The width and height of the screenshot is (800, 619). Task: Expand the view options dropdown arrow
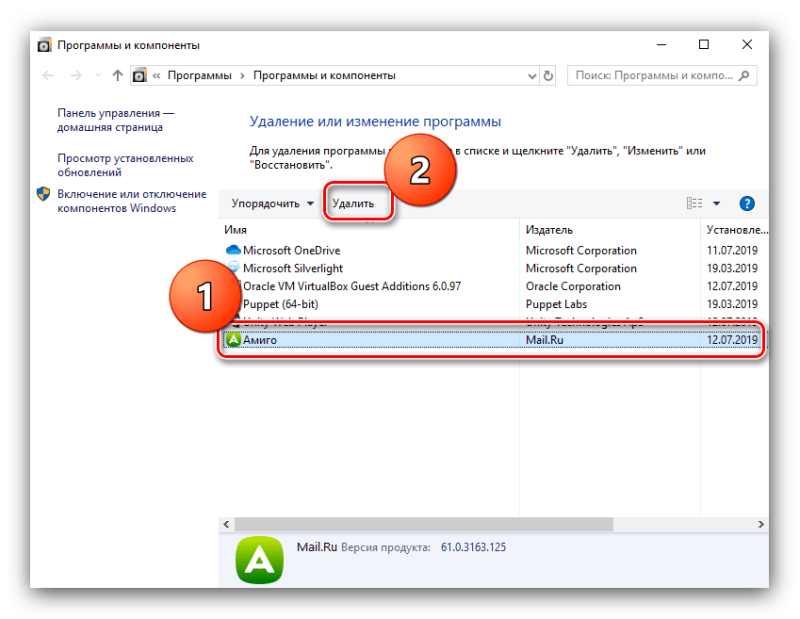(716, 204)
